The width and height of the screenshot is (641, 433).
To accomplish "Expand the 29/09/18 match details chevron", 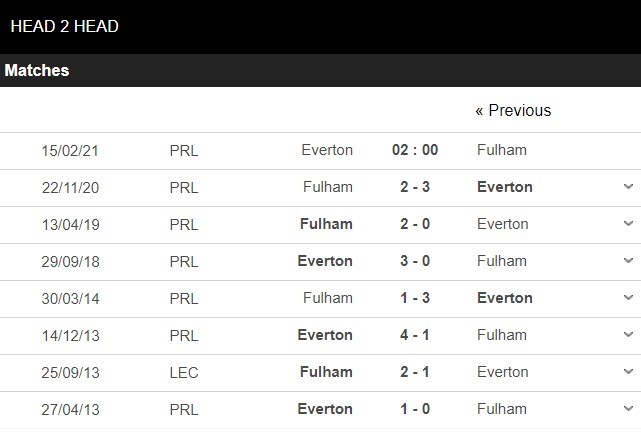I will click(x=628, y=261).
